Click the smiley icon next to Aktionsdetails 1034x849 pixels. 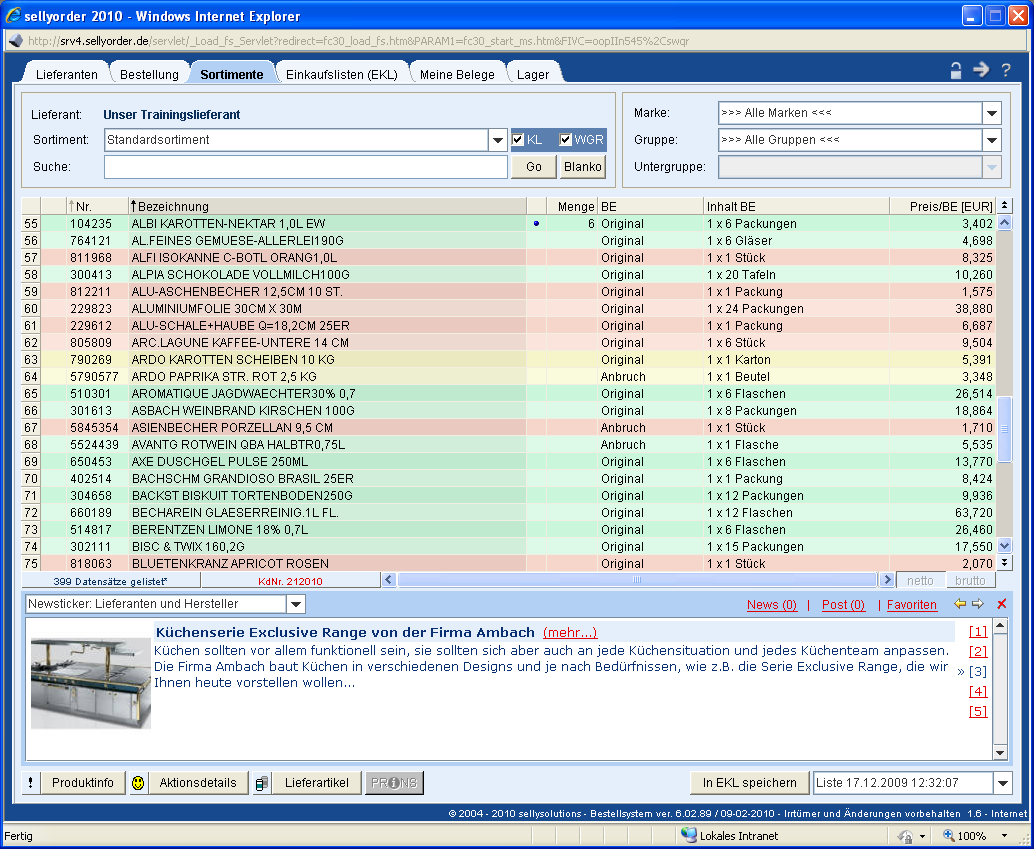pos(138,783)
